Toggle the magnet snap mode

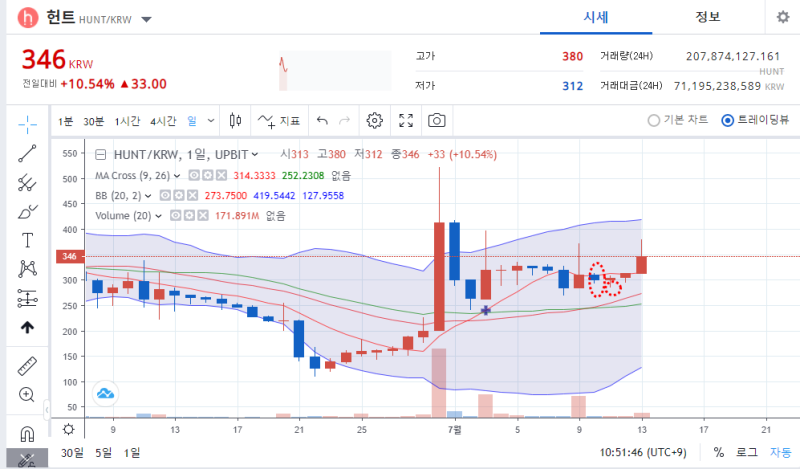(x=27, y=434)
